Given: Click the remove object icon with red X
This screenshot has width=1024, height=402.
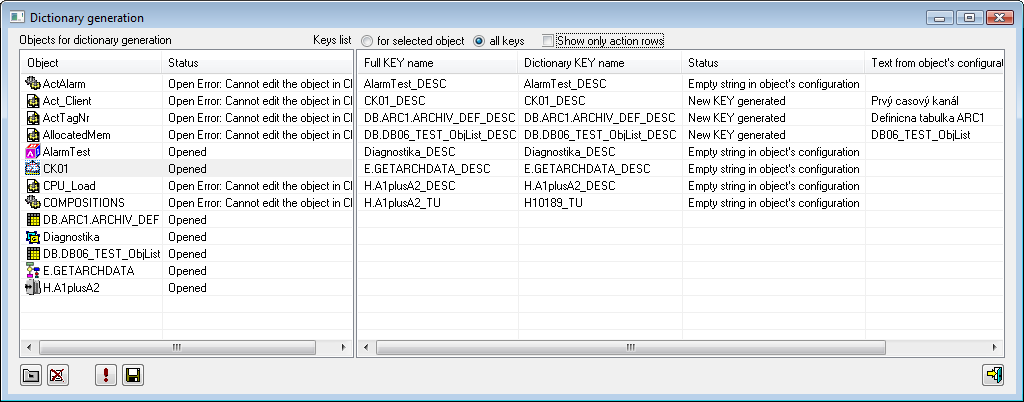Looking at the screenshot, I should (x=58, y=375).
